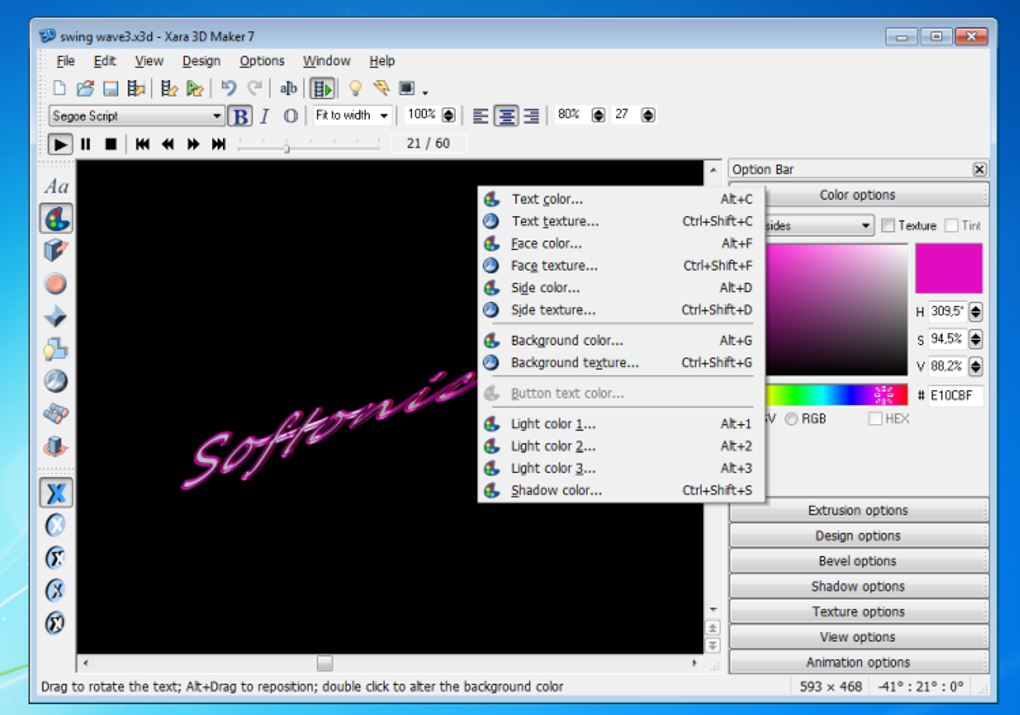Click the Shadow options icon in left toolbar
The image size is (1020, 715).
pyautogui.click(x=56, y=349)
